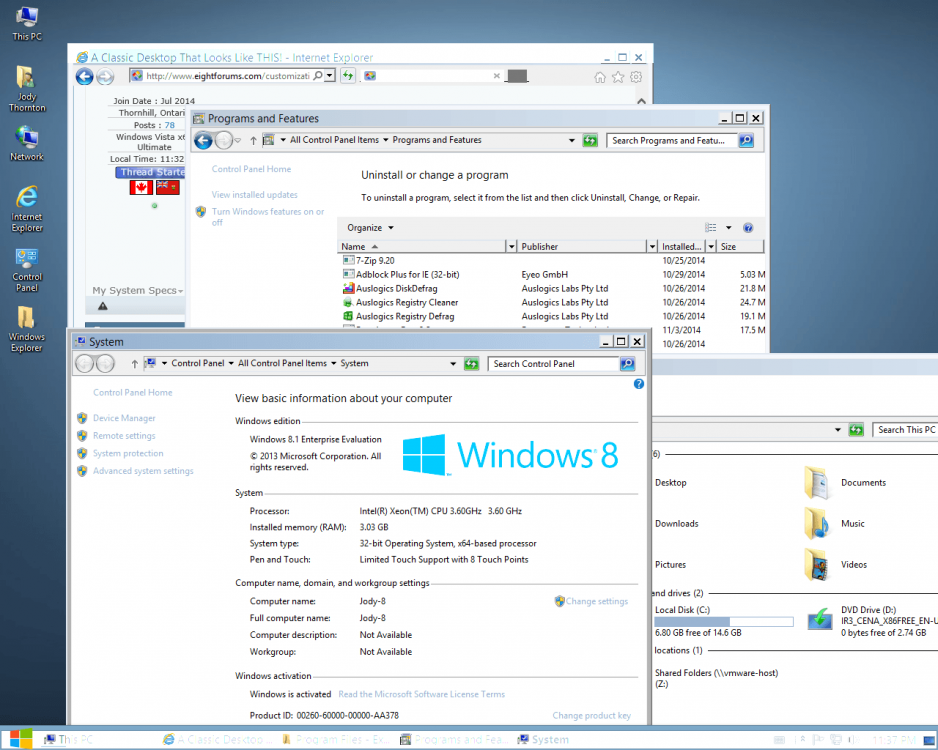
Task: Open the Videos folder in This PC
Action: click(x=817, y=565)
